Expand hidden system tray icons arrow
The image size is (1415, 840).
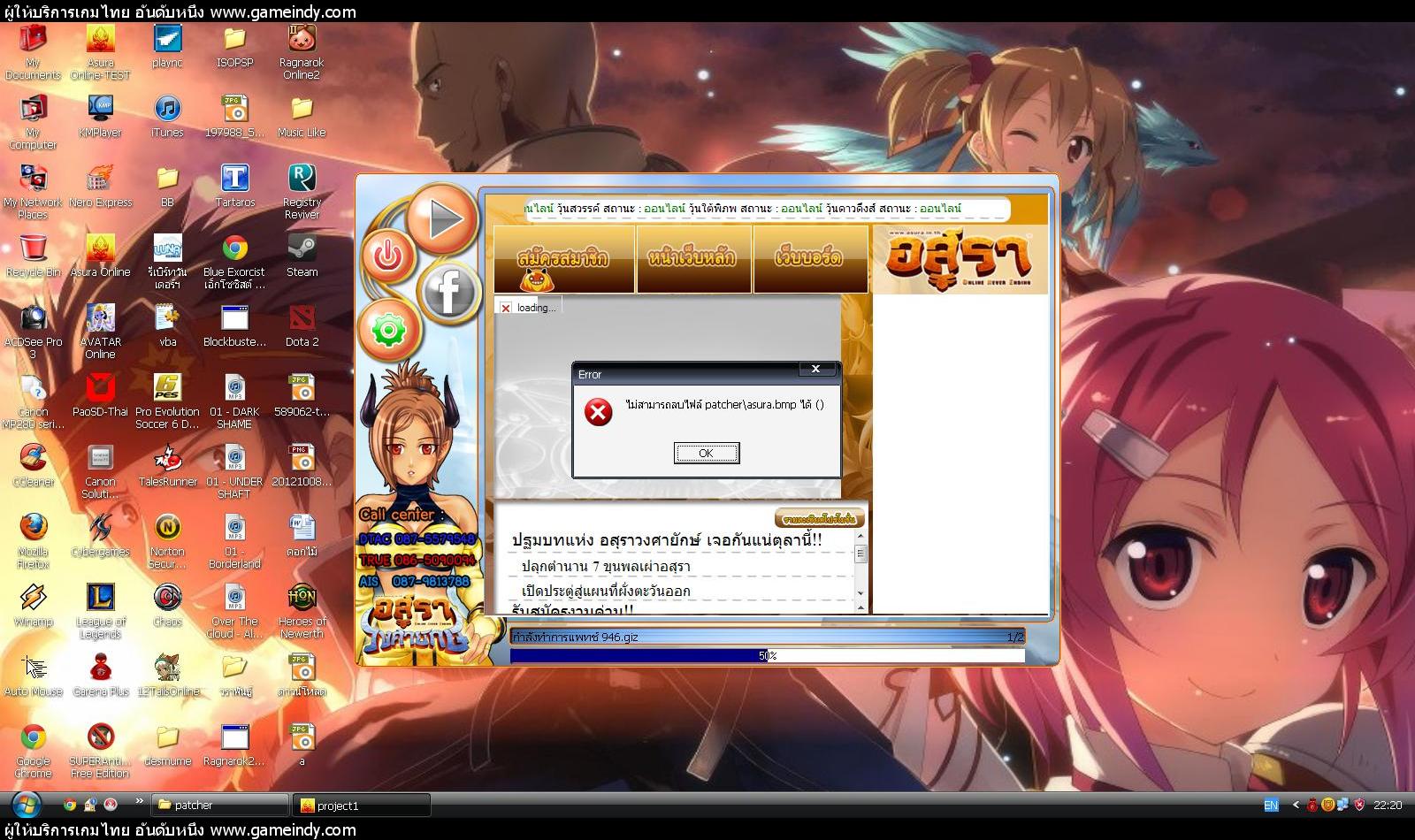[1296, 805]
